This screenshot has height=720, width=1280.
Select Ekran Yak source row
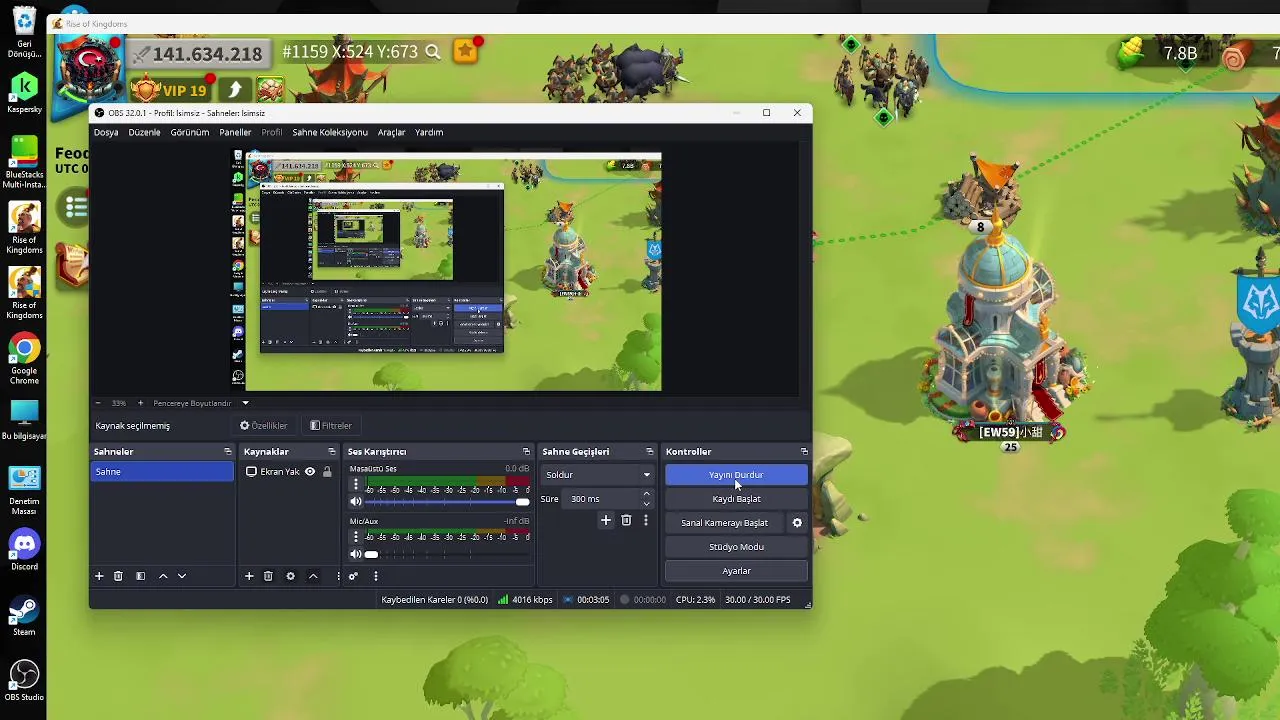[x=288, y=472]
